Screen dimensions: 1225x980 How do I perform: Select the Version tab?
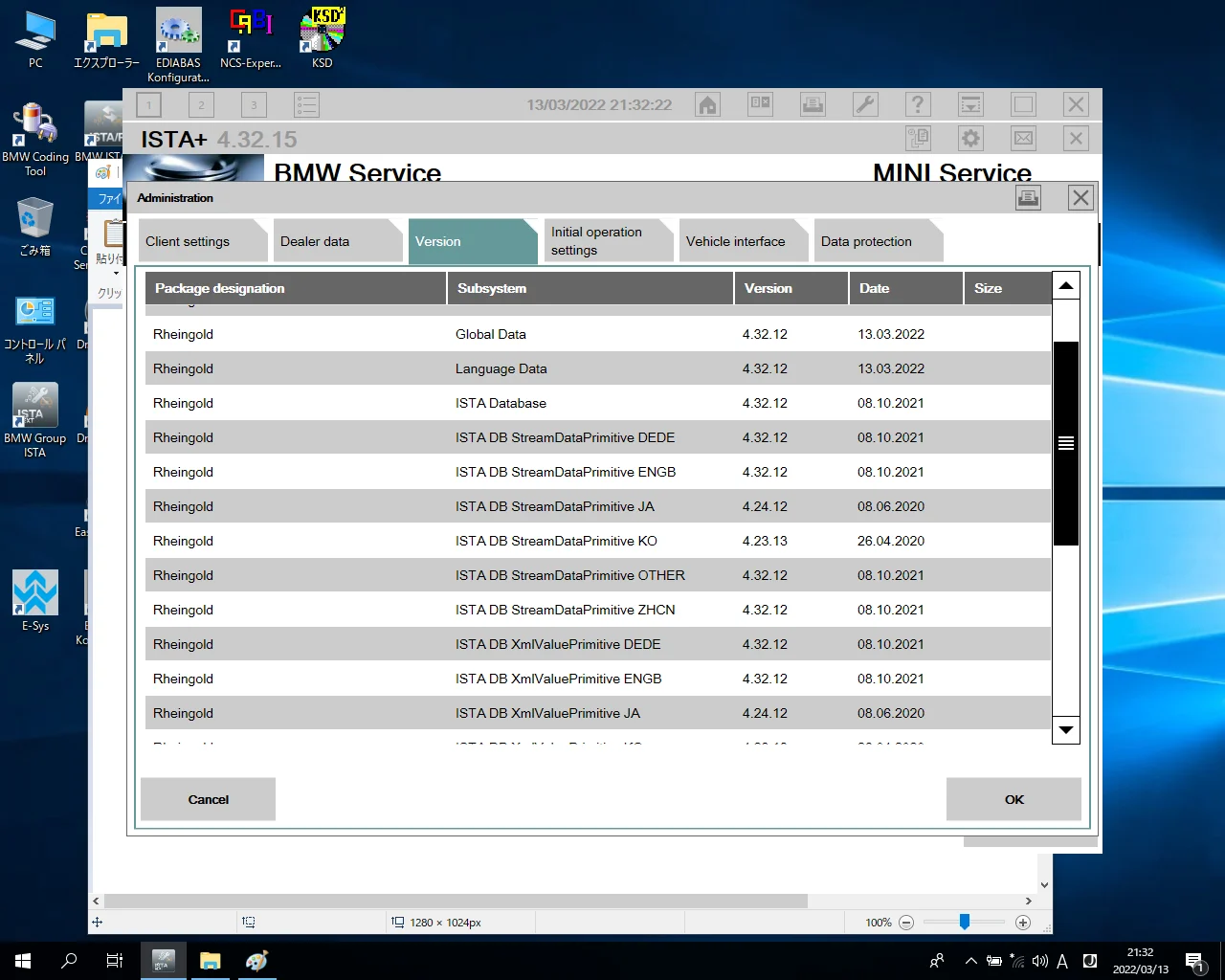pyautogui.click(x=471, y=241)
